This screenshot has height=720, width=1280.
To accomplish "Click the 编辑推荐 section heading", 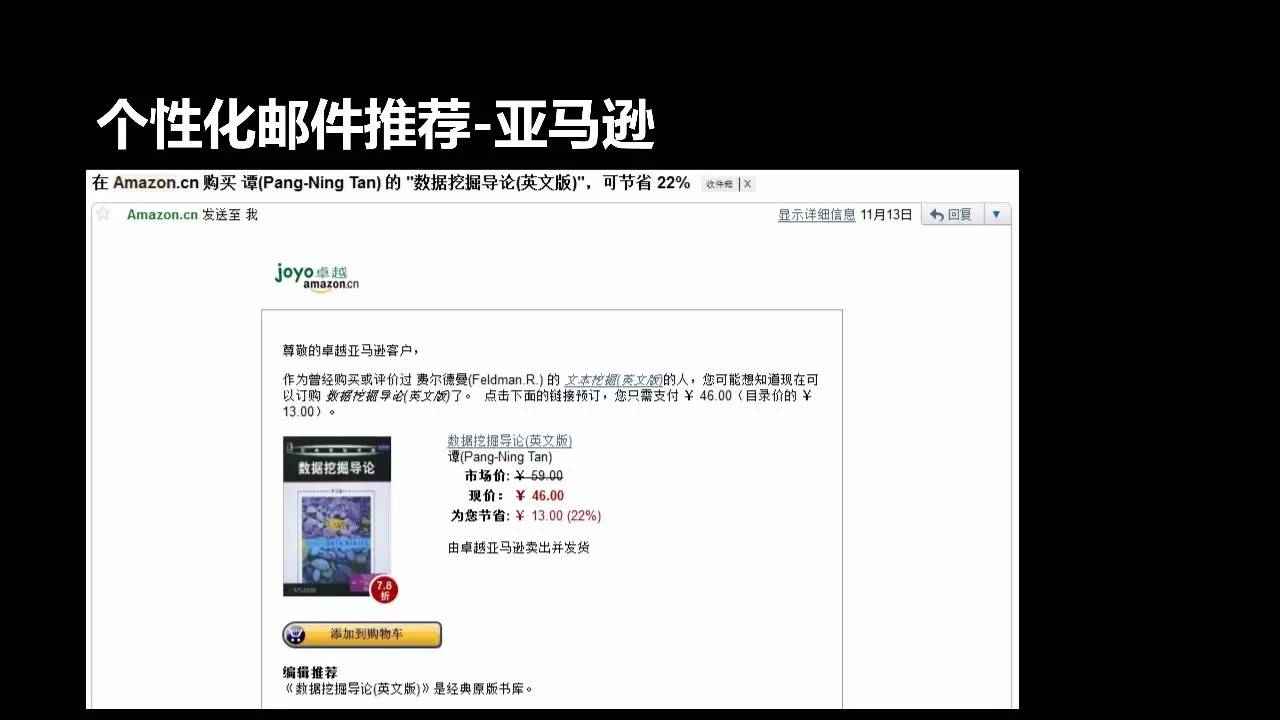I will (x=310, y=672).
